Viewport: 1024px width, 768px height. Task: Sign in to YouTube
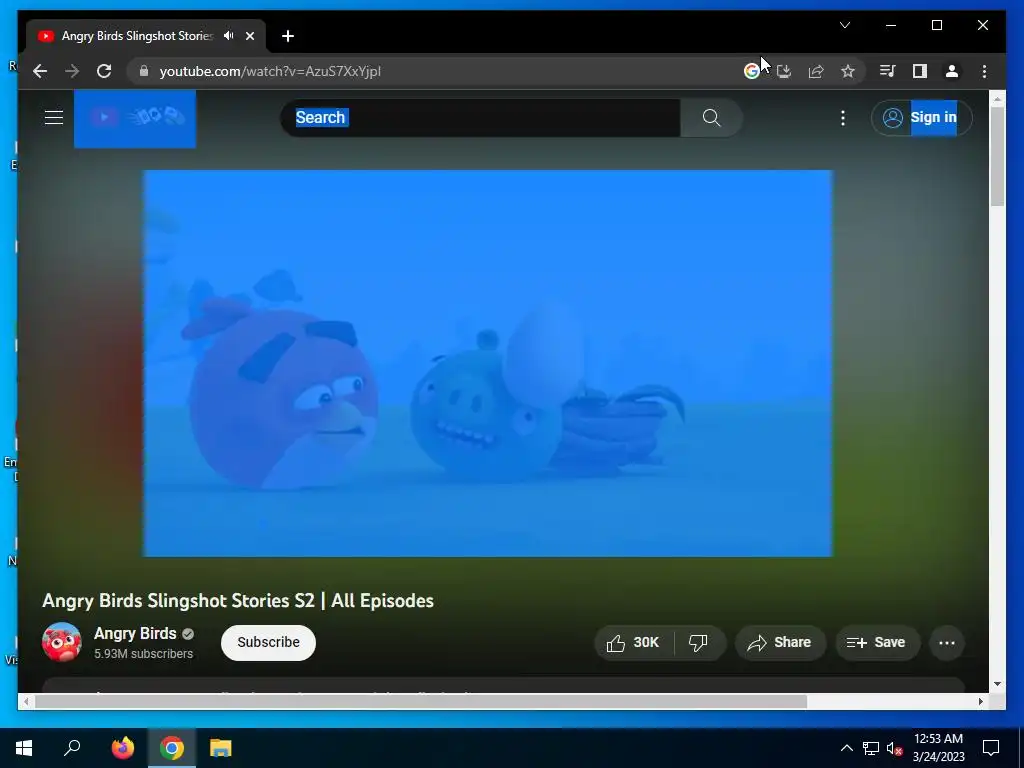(x=921, y=118)
